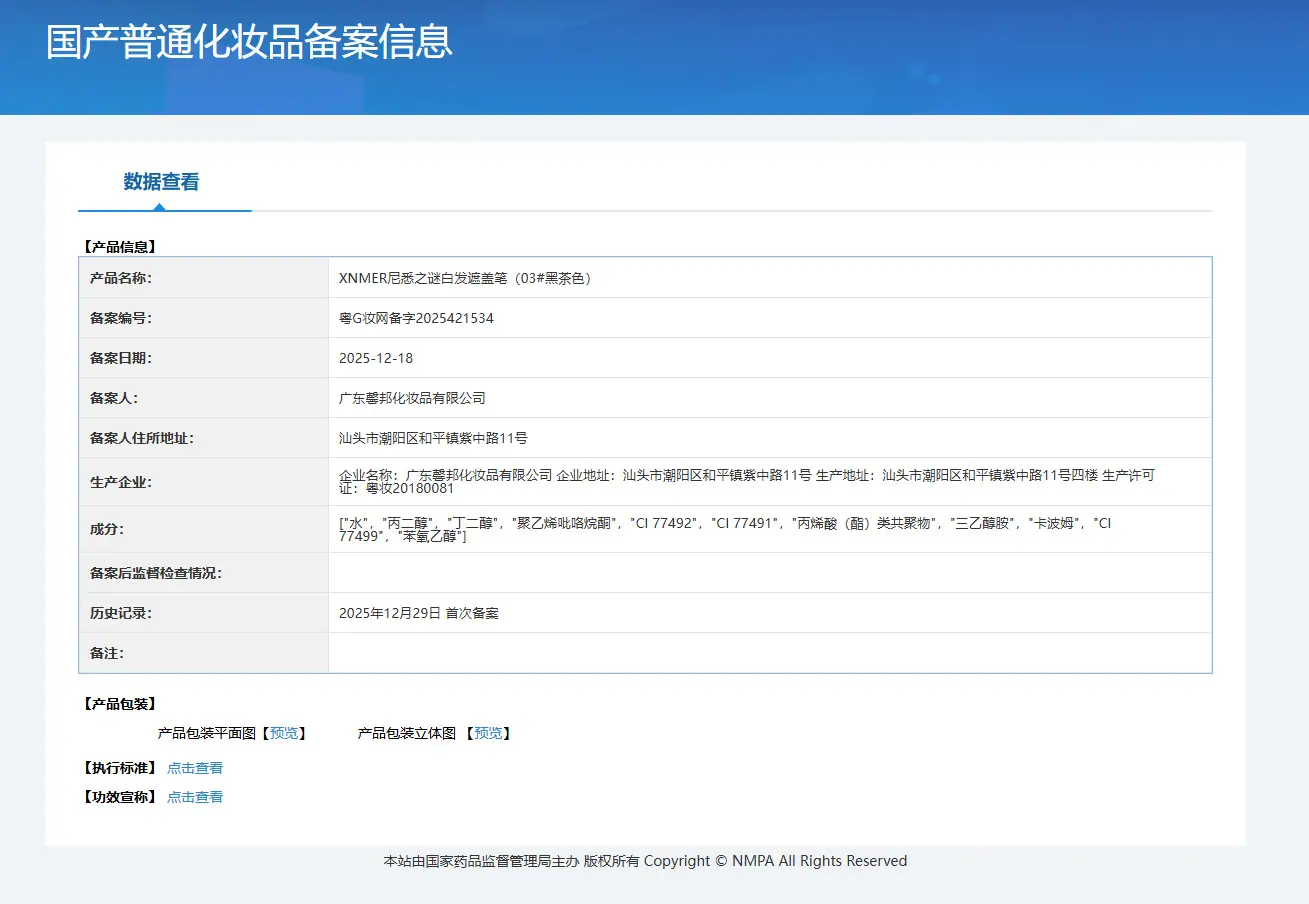The image size is (1309, 904).
Task: Open 功效宣称 点击查看 link
Action: [x=195, y=797]
